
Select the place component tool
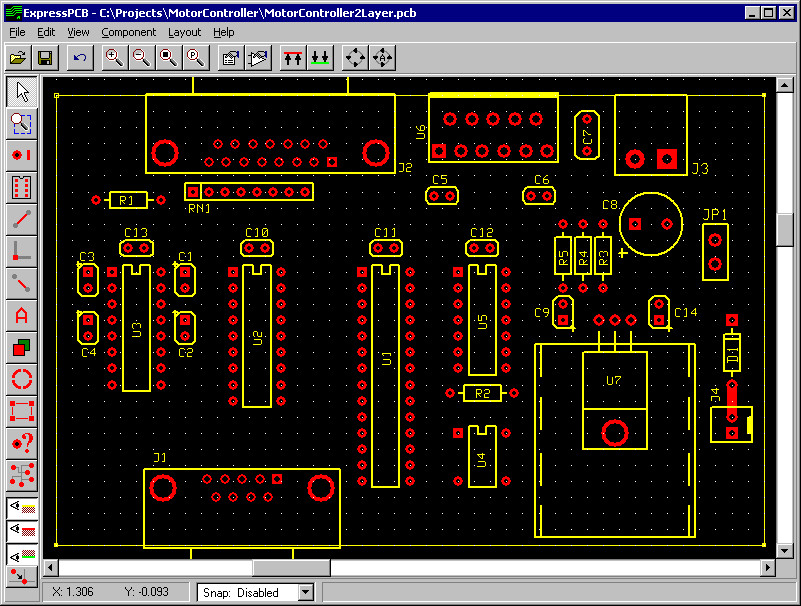22,187
